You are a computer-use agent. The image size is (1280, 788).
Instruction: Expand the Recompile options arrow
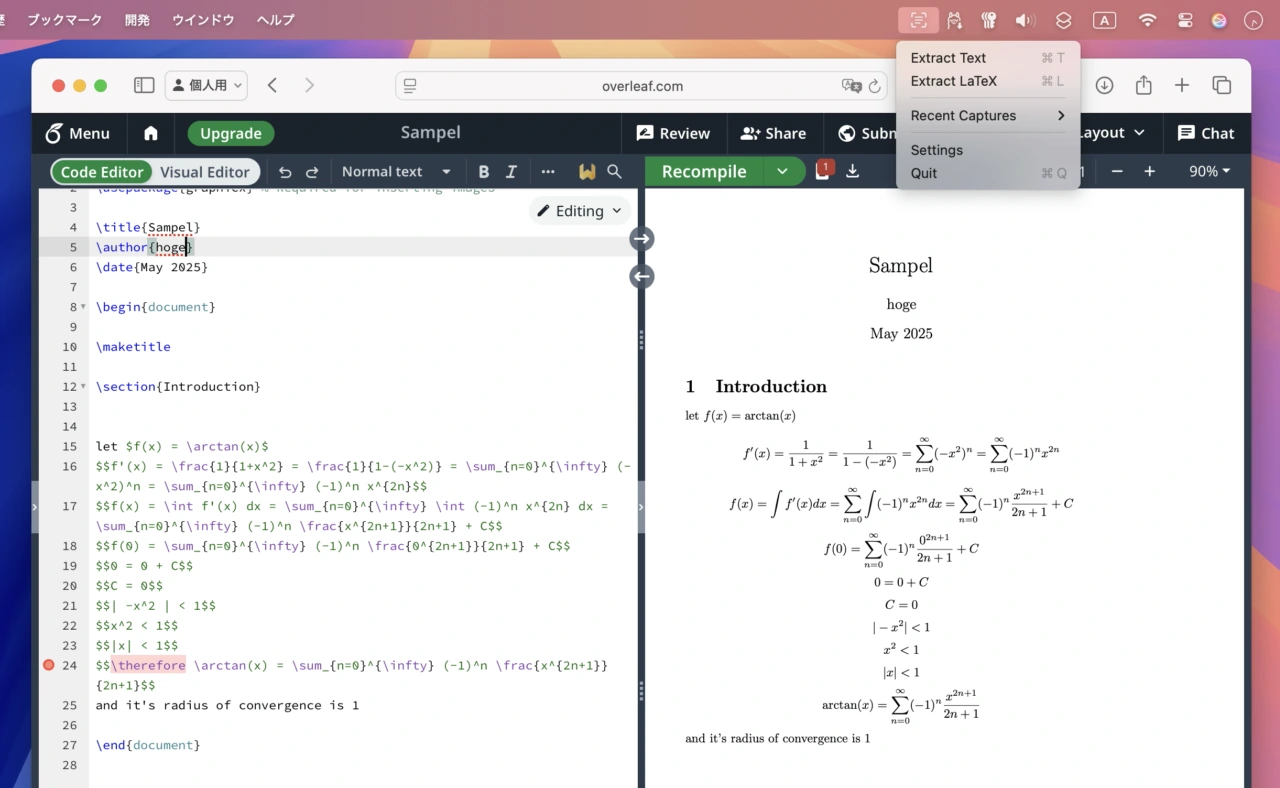782,172
